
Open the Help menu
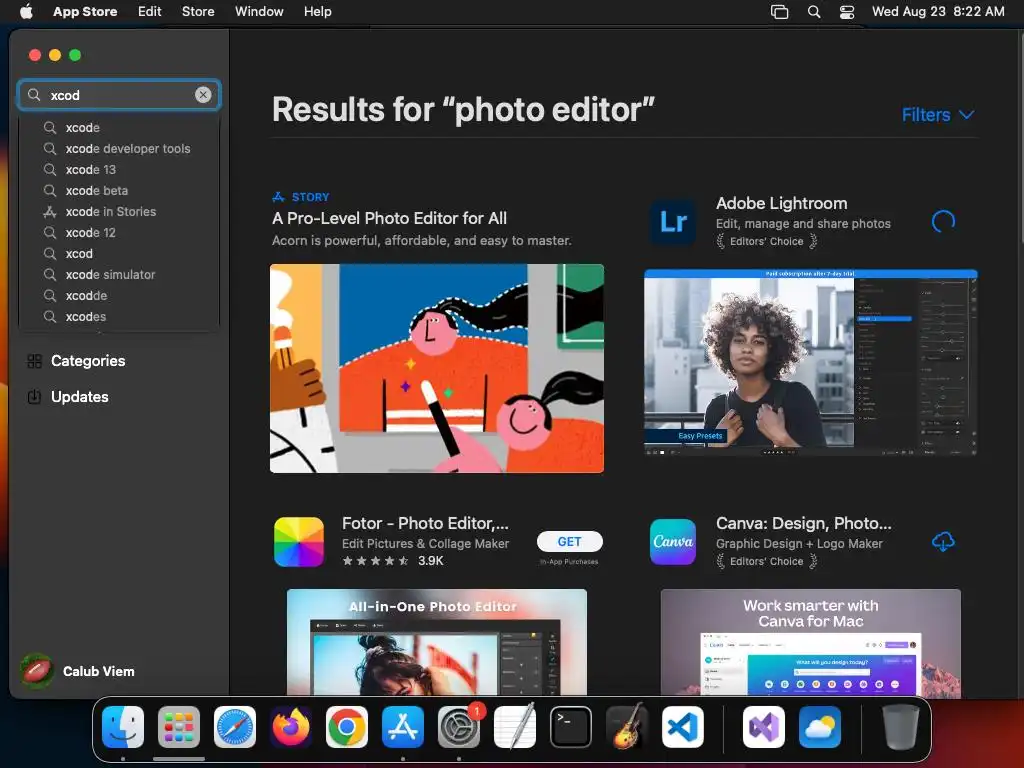[317, 11]
